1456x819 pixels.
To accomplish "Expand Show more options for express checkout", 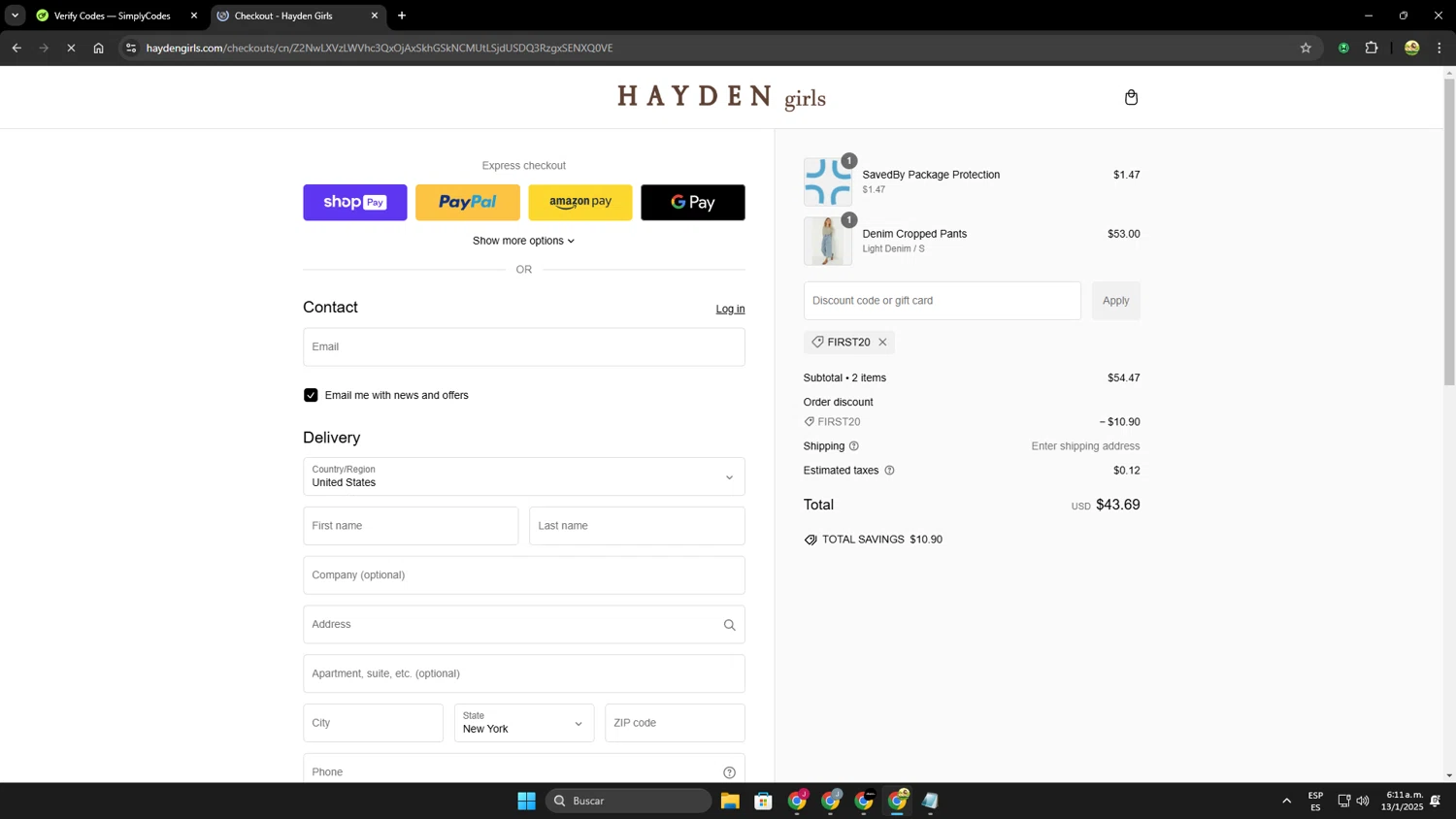I will [x=524, y=241].
